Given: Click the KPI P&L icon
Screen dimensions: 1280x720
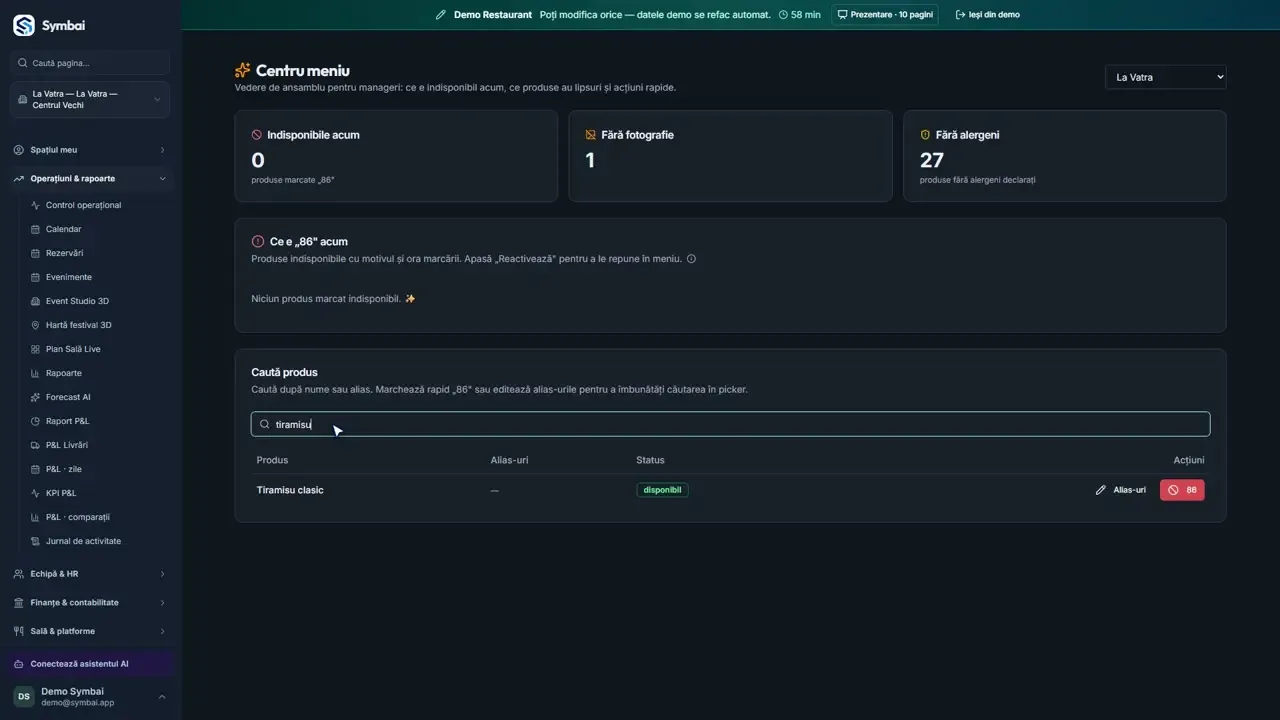Looking at the screenshot, I should pos(36,493).
